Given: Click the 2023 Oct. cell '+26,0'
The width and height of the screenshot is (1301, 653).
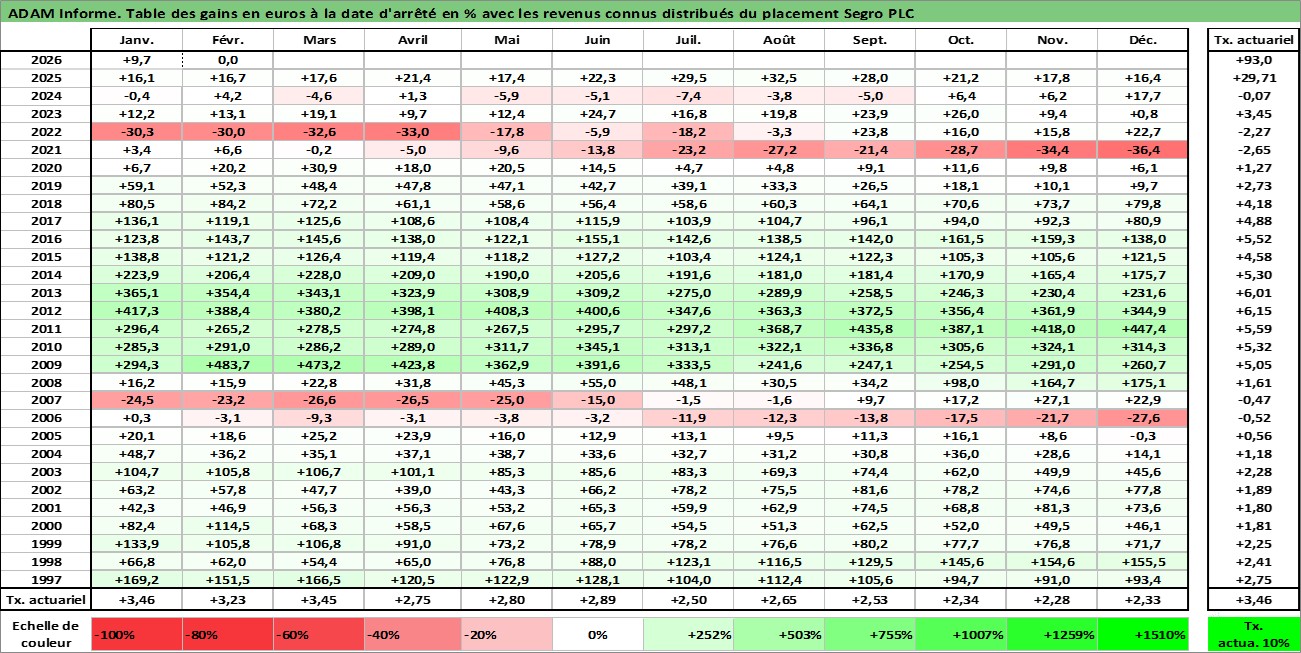Looking at the screenshot, I should (960, 114).
